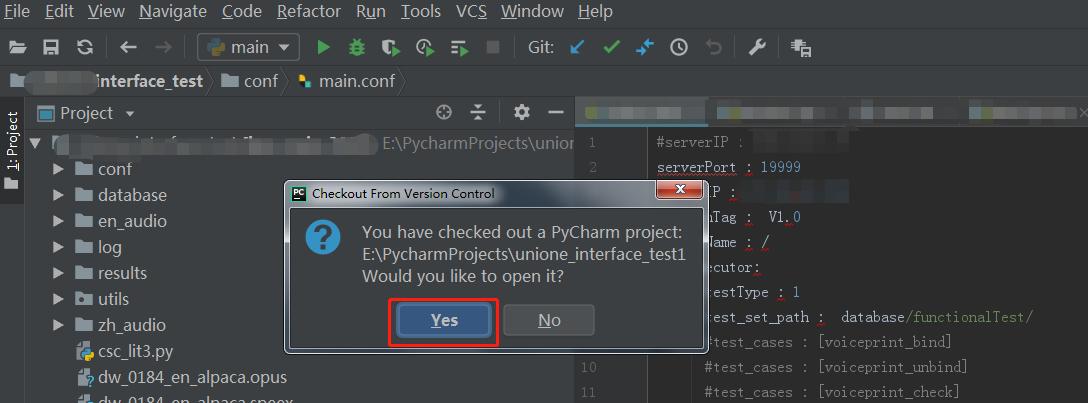Click the Git update project arrow

577,47
